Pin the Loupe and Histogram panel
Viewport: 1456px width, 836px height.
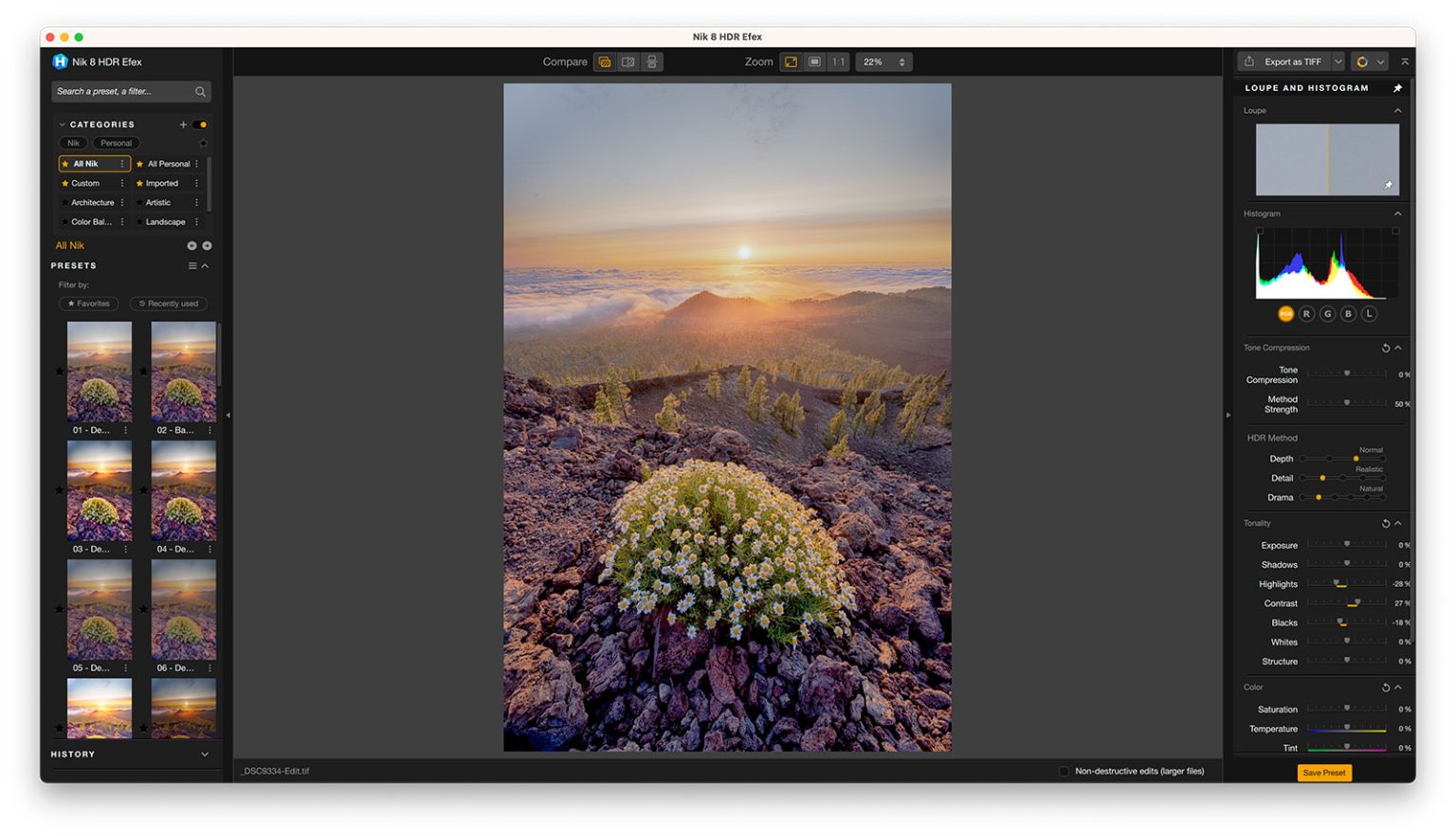[x=1397, y=88]
